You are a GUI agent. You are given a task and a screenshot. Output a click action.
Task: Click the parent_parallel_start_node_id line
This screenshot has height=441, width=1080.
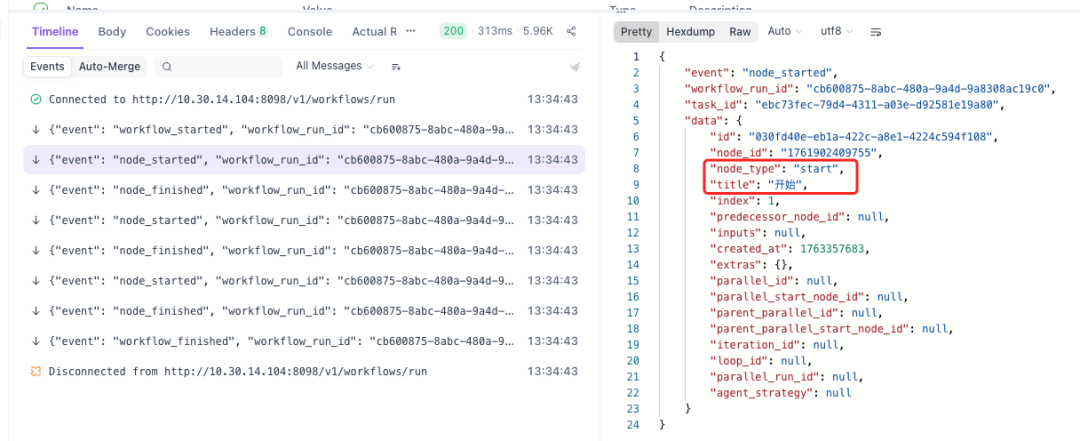pyautogui.click(x=831, y=329)
